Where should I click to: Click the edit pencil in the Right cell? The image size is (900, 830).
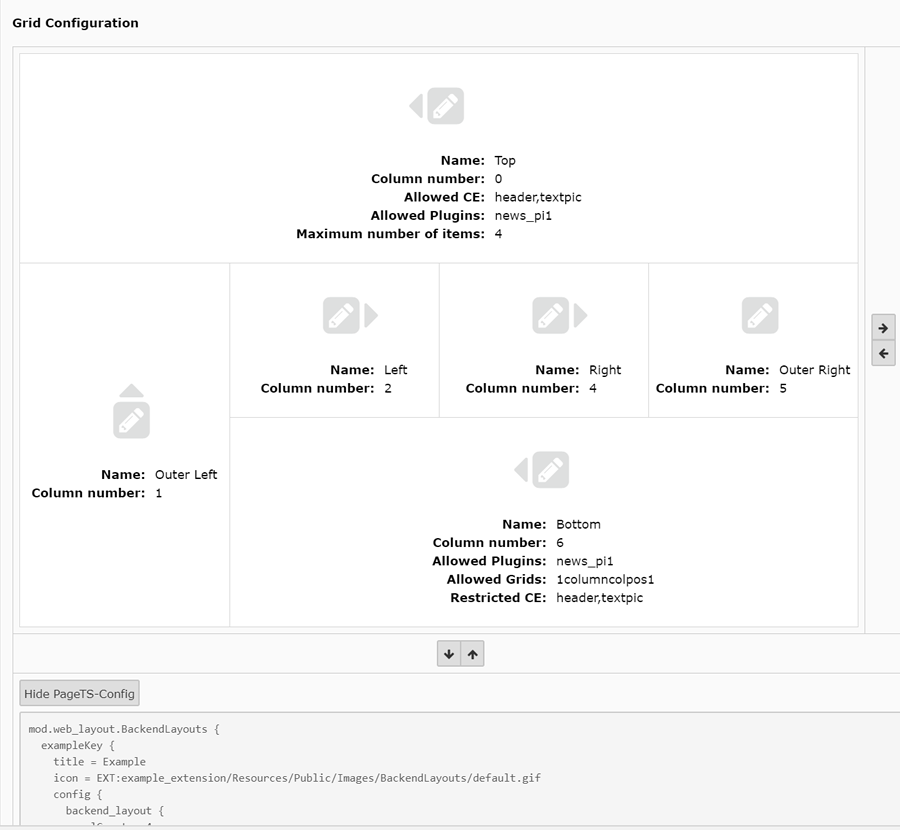point(550,316)
